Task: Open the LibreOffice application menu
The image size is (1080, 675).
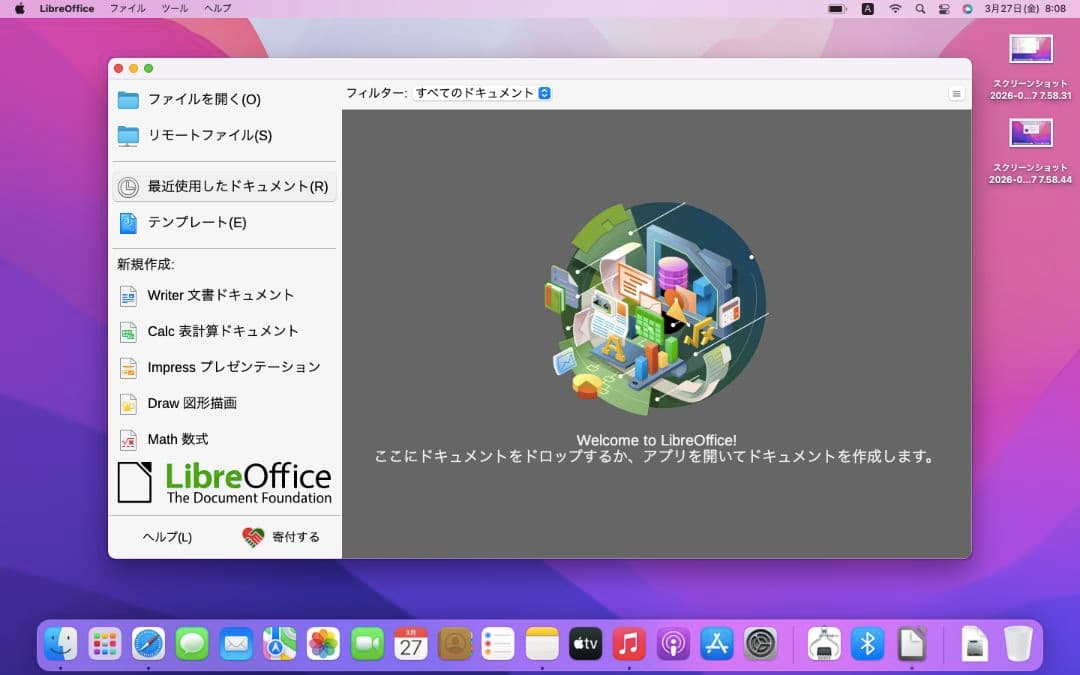Action: 67,8
